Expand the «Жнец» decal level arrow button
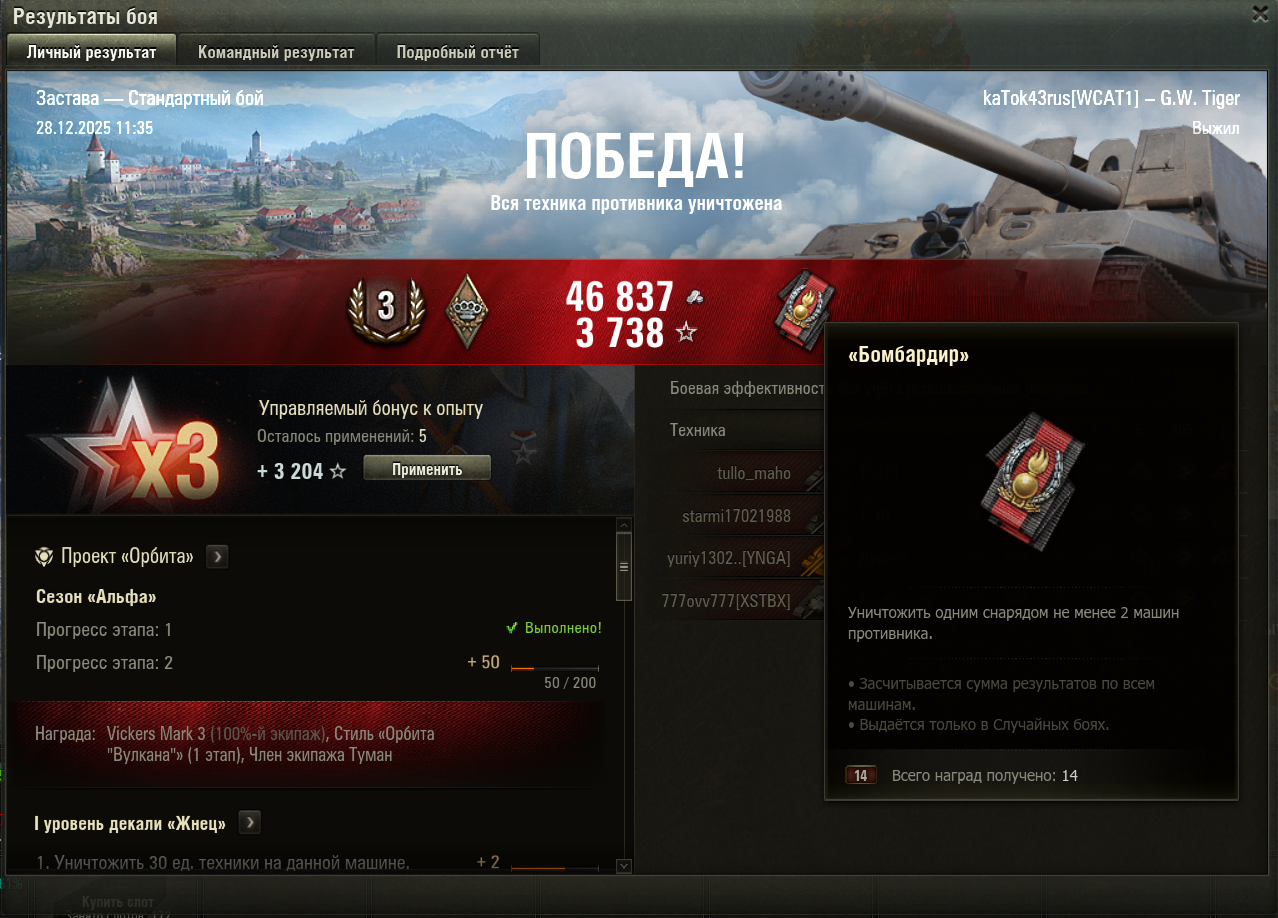 250,823
